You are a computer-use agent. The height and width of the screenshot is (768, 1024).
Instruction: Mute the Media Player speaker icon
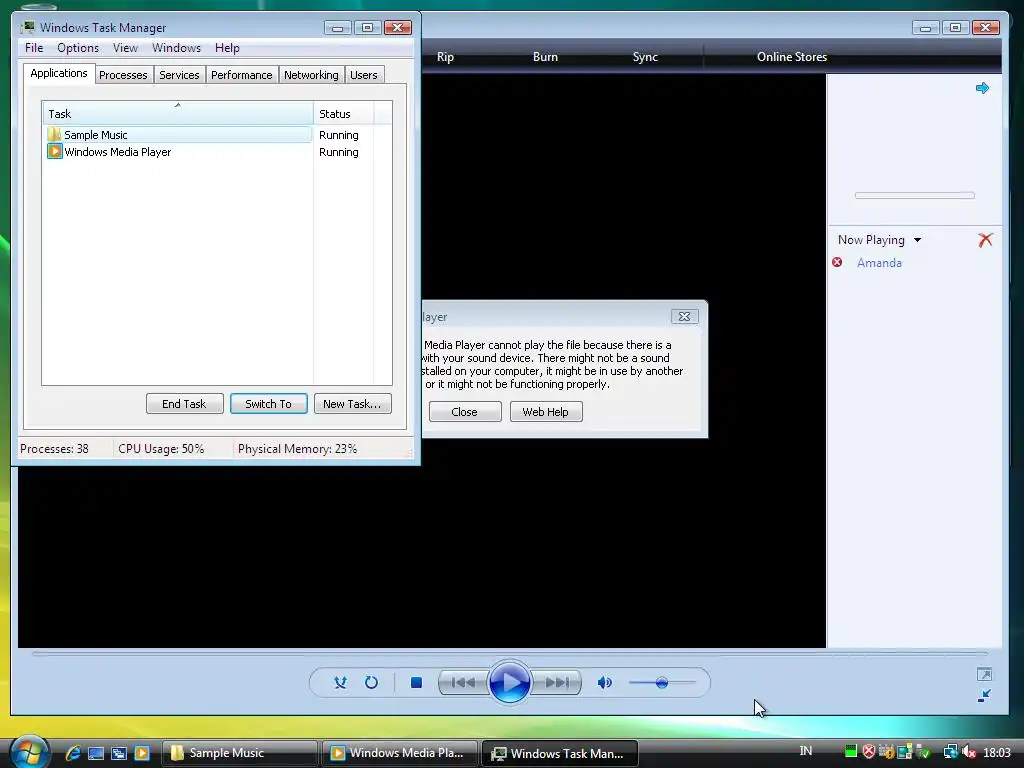(x=605, y=682)
